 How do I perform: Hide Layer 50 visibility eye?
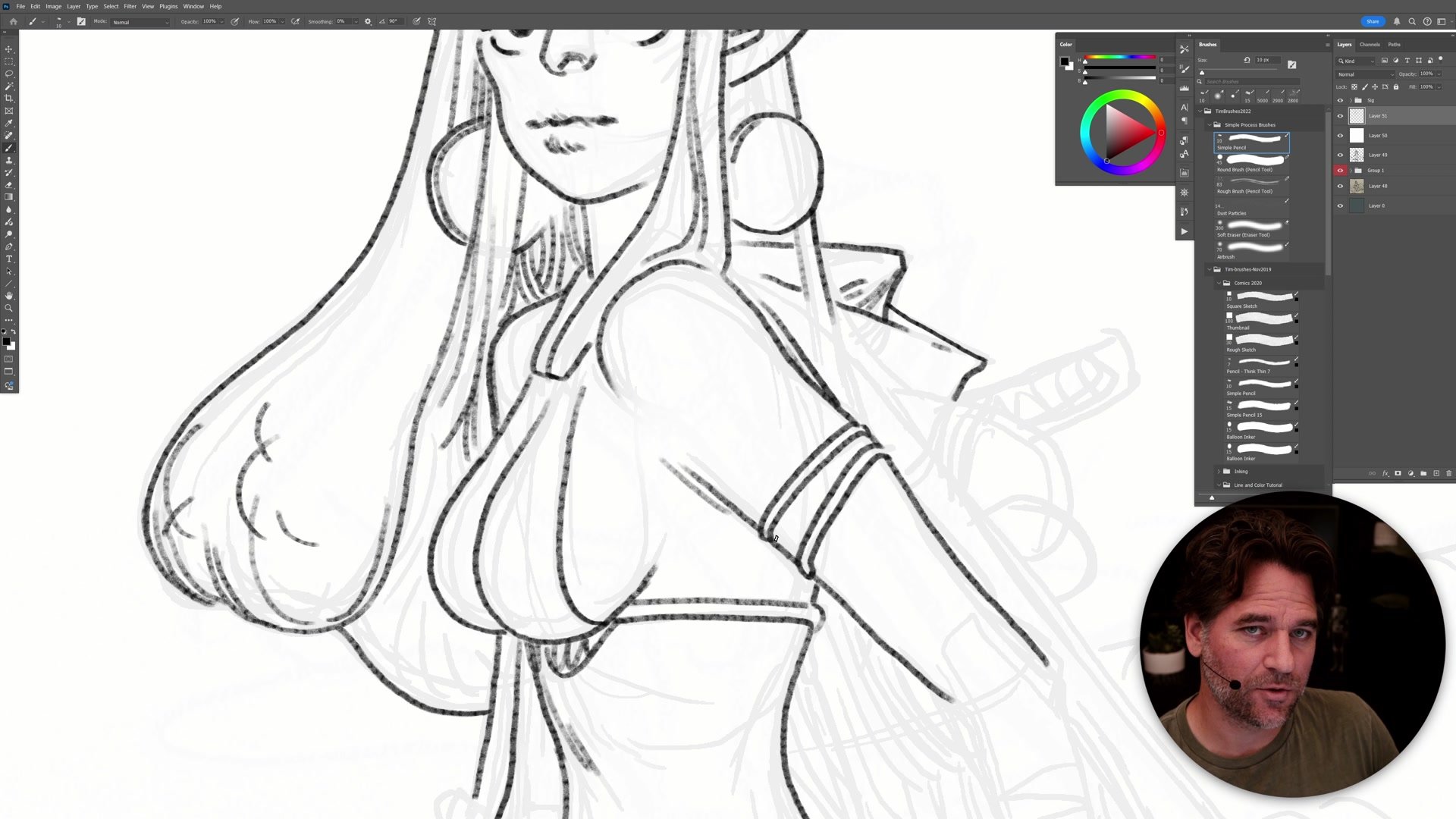1340,136
